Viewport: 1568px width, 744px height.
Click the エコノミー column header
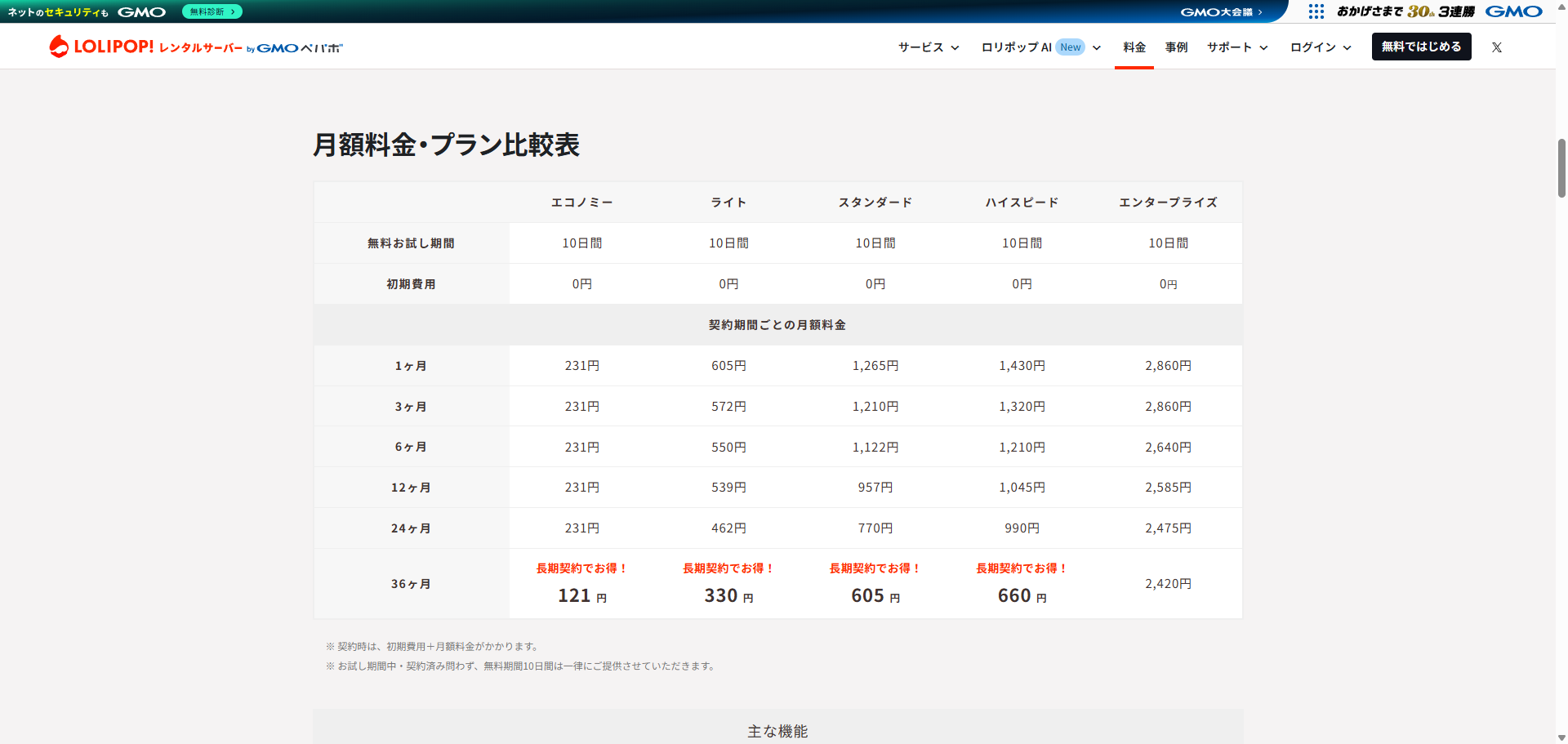tap(581, 203)
